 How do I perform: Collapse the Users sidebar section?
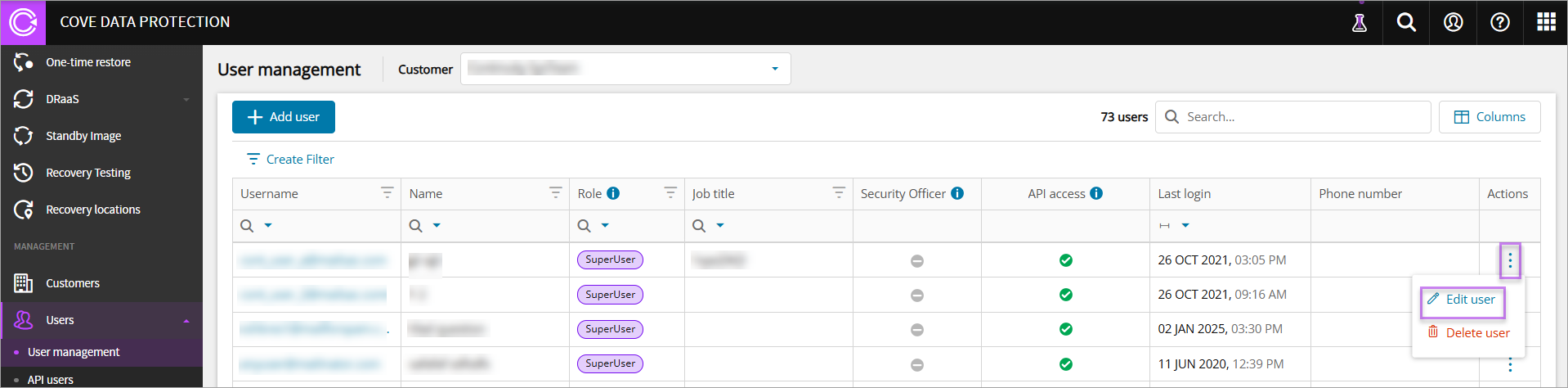coord(186,321)
